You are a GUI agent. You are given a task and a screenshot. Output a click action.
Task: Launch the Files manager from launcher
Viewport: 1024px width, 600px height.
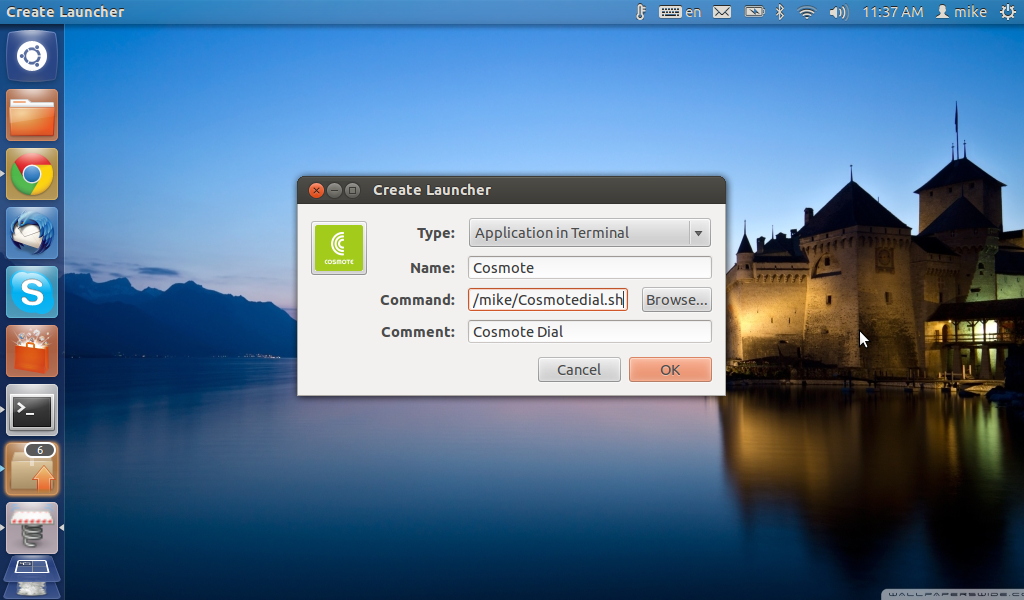(x=32, y=115)
